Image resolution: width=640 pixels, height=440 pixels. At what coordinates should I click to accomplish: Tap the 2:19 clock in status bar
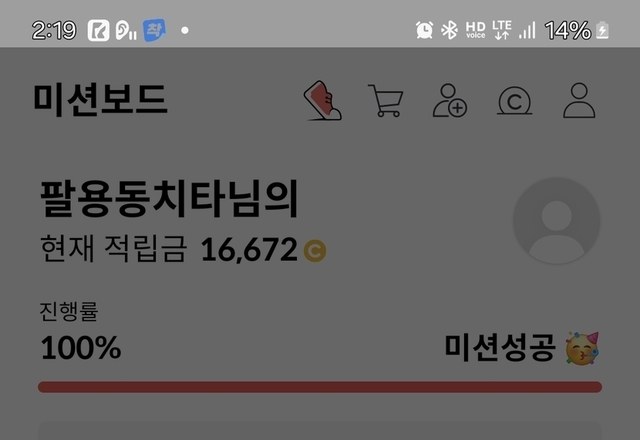(54, 31)
